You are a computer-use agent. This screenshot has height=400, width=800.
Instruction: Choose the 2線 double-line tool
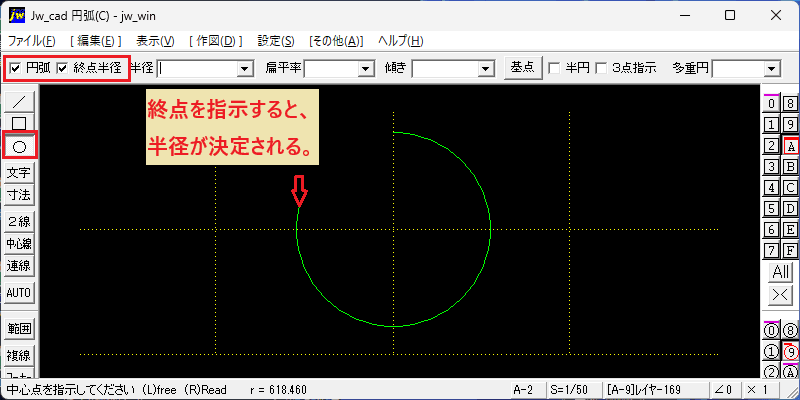(x=19, y=222)
